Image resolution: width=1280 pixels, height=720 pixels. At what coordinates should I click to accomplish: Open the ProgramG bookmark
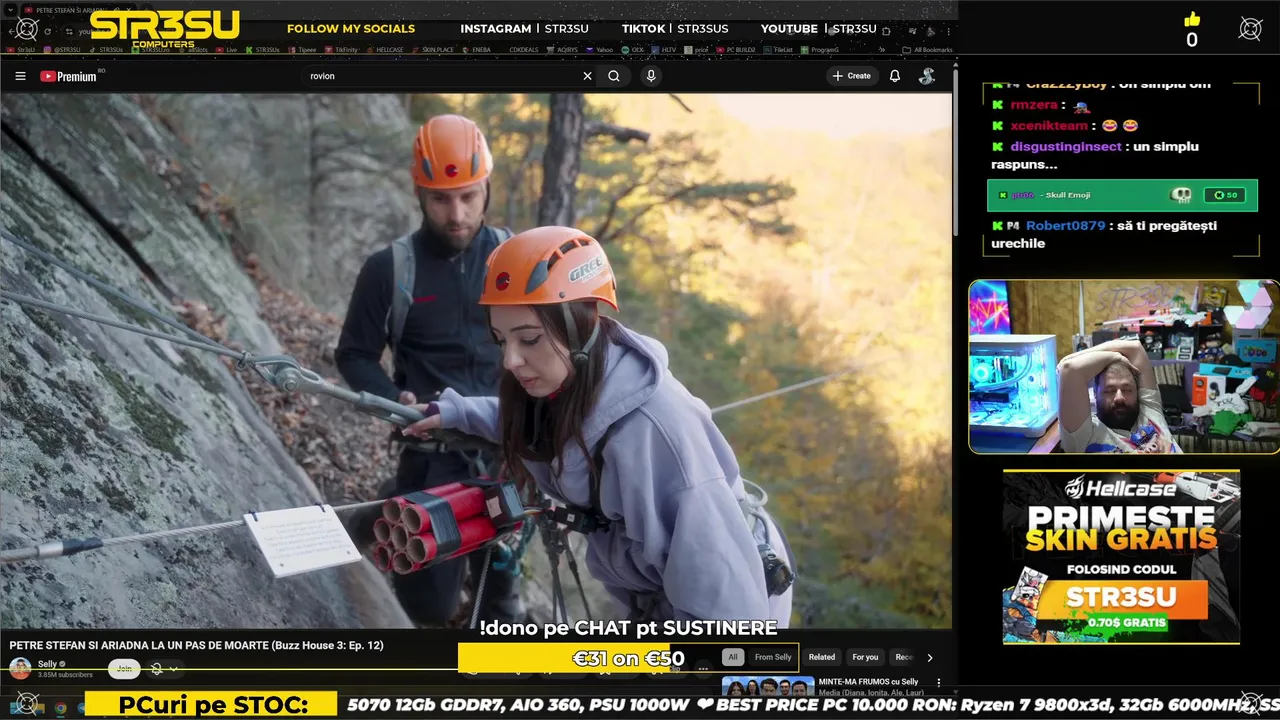pyautogui.click(x=820, y=50)
